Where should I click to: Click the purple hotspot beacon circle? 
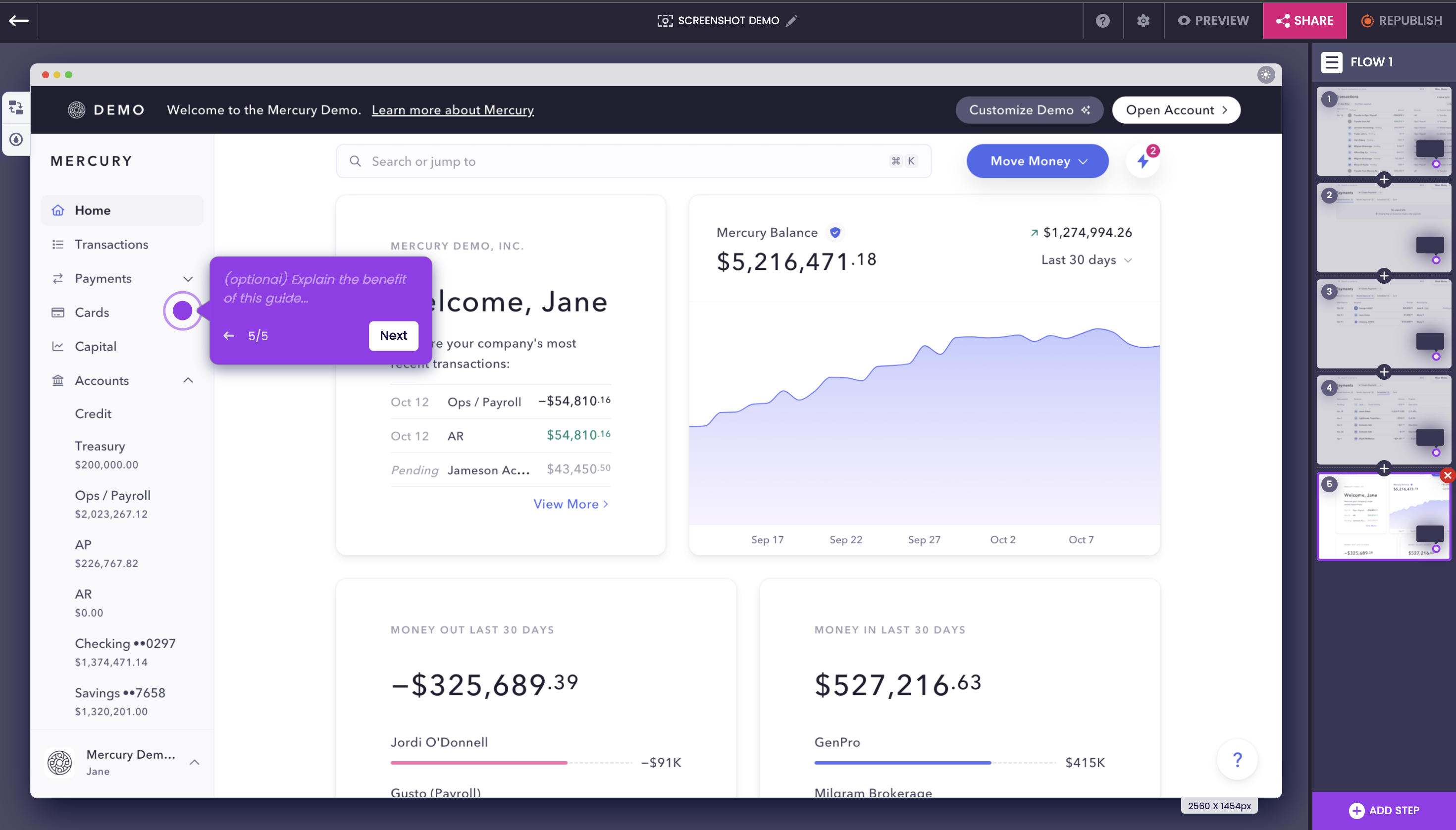(x=182, y=311)
